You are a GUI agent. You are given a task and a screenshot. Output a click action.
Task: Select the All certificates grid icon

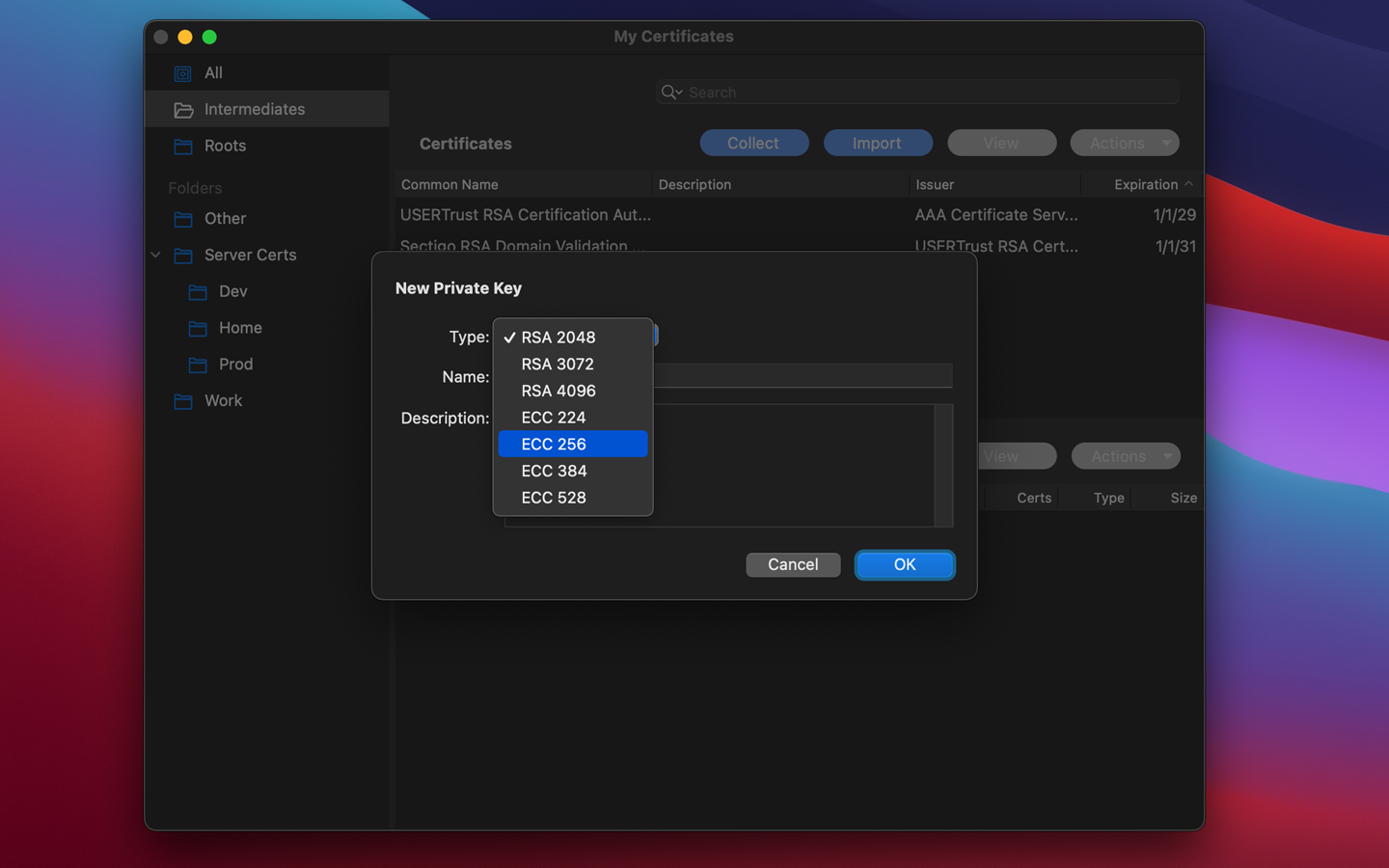(182, 72)
